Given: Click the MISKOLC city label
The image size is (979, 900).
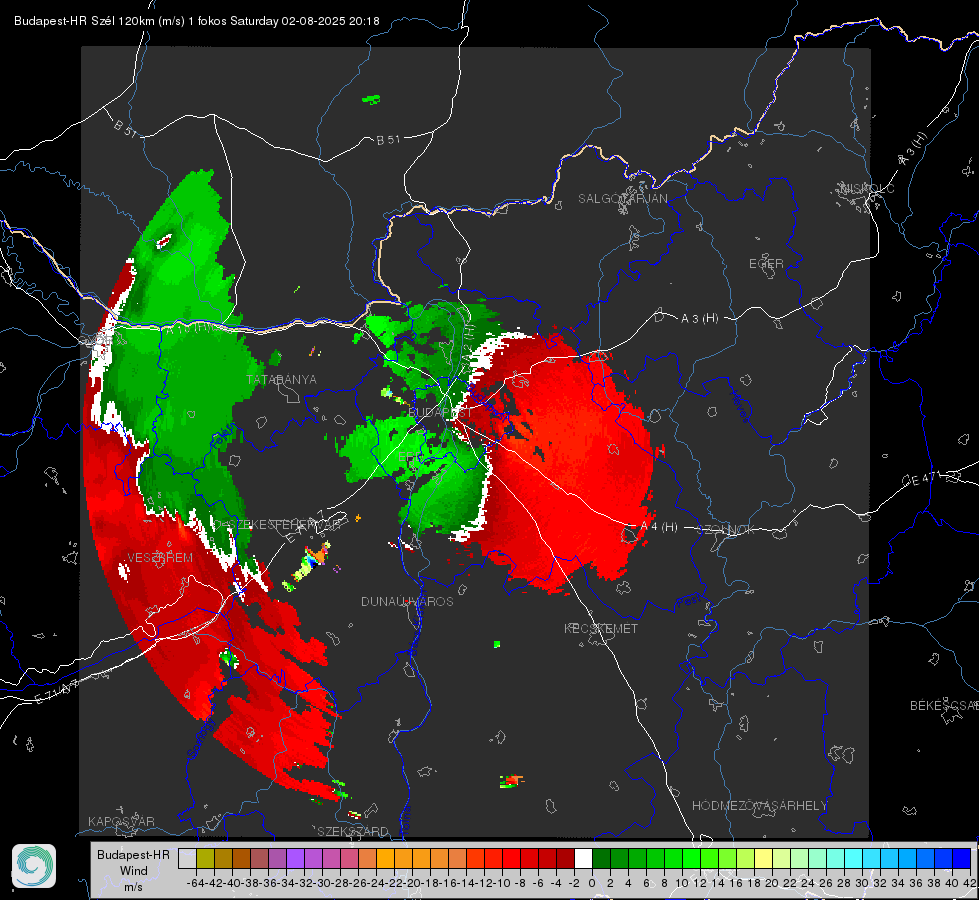Looking at the screenshot, I should [x=867, y=188].
